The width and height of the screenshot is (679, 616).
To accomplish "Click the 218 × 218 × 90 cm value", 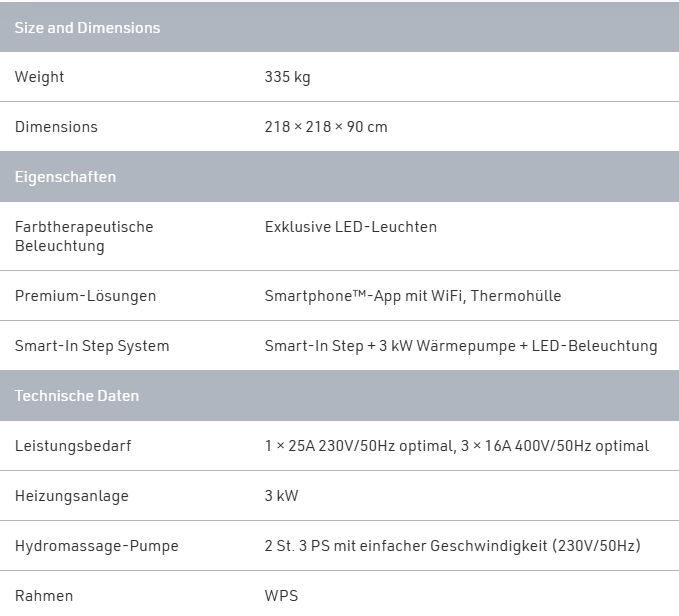I will point(326,127).
